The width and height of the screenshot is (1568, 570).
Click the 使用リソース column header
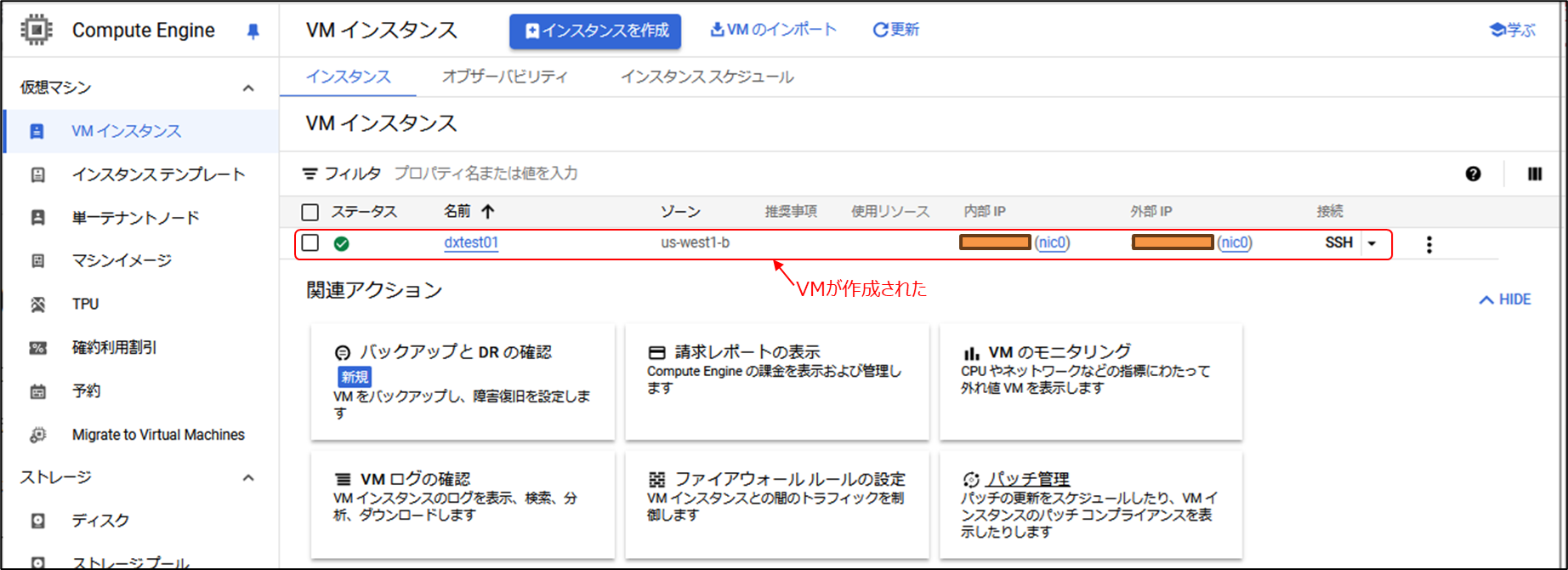click(x=890, y=211)
